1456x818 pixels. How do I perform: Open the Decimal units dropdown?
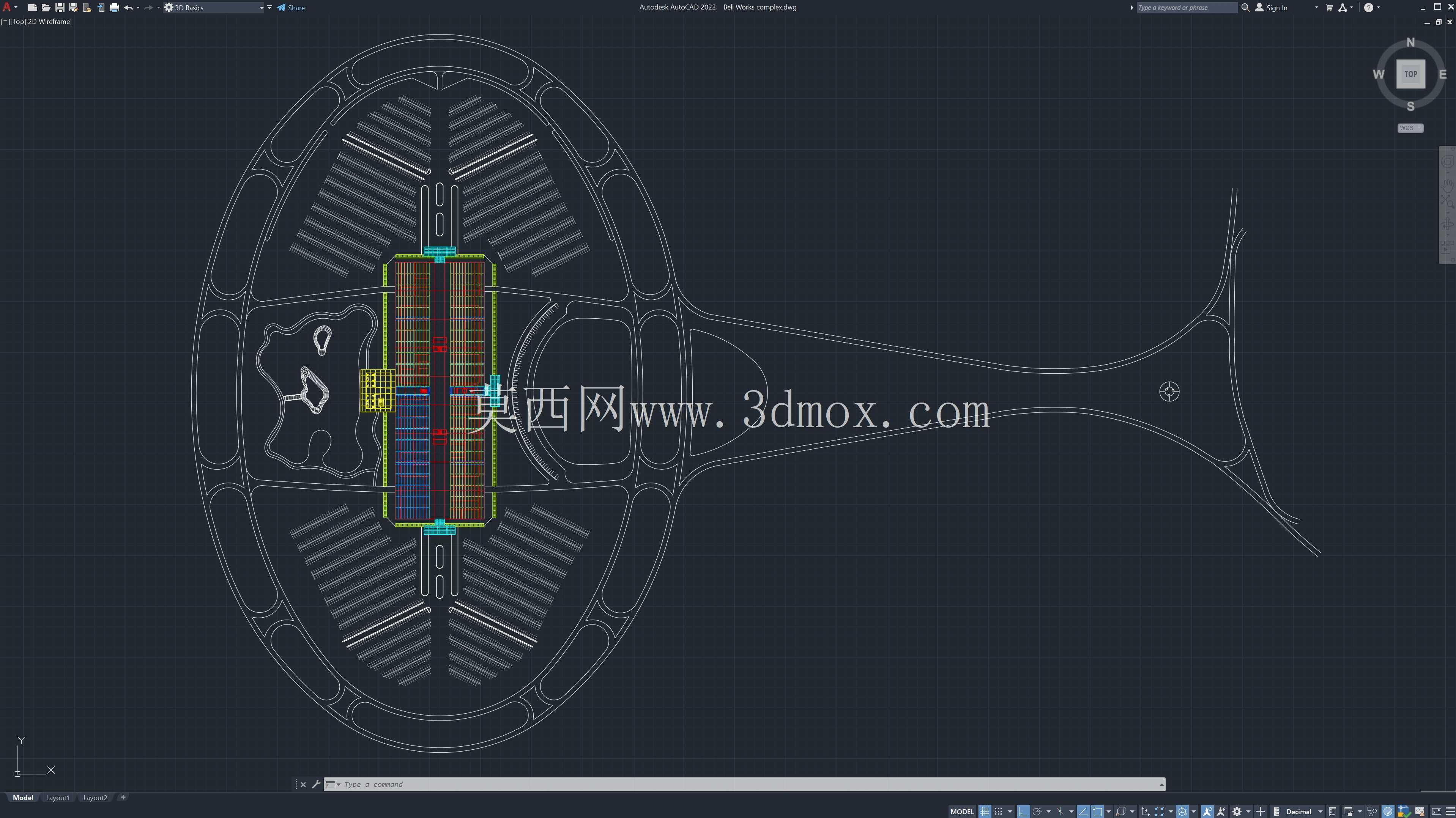click(1298, 812)
